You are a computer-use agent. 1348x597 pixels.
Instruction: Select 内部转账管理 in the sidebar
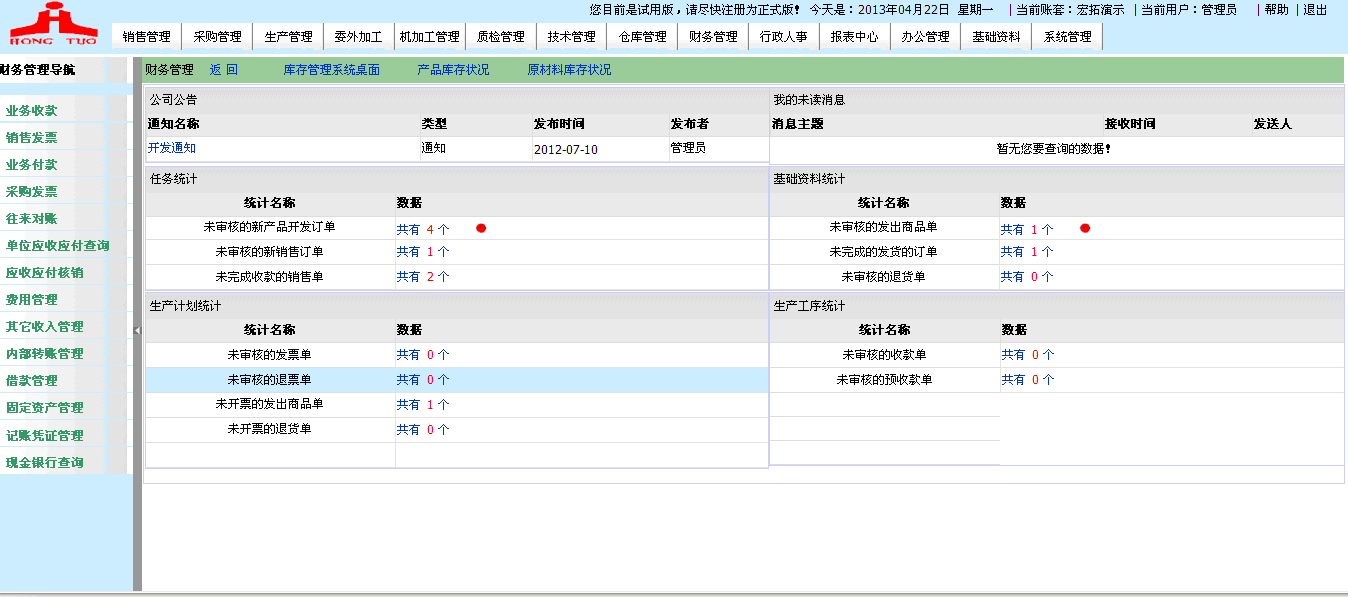tap(45, 353)
